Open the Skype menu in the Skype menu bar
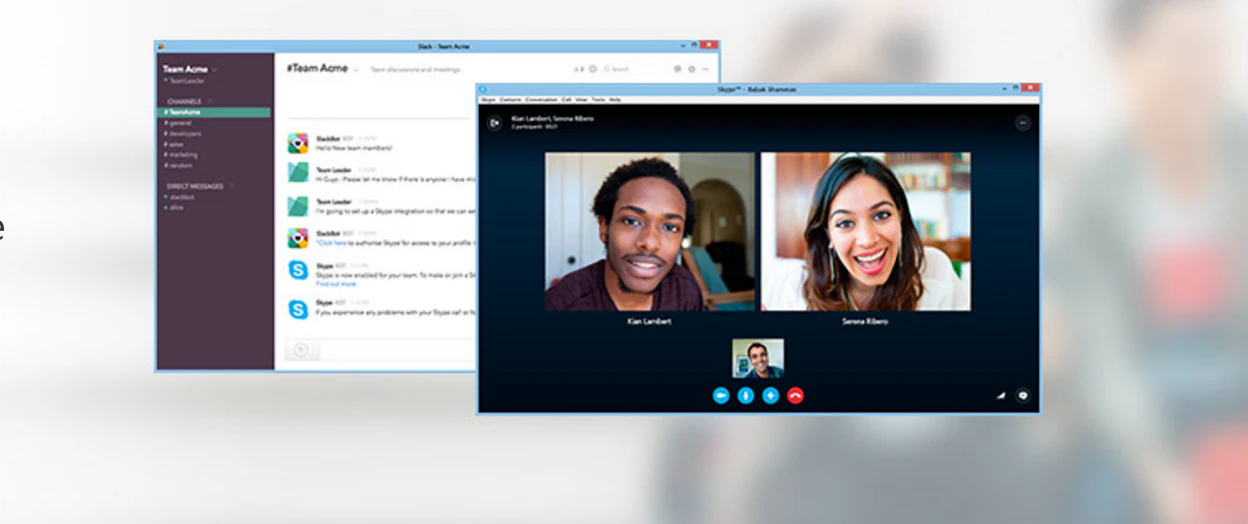Image resolution: width=1248 pixels, height=524 pixels. click(x=488, y=100)
